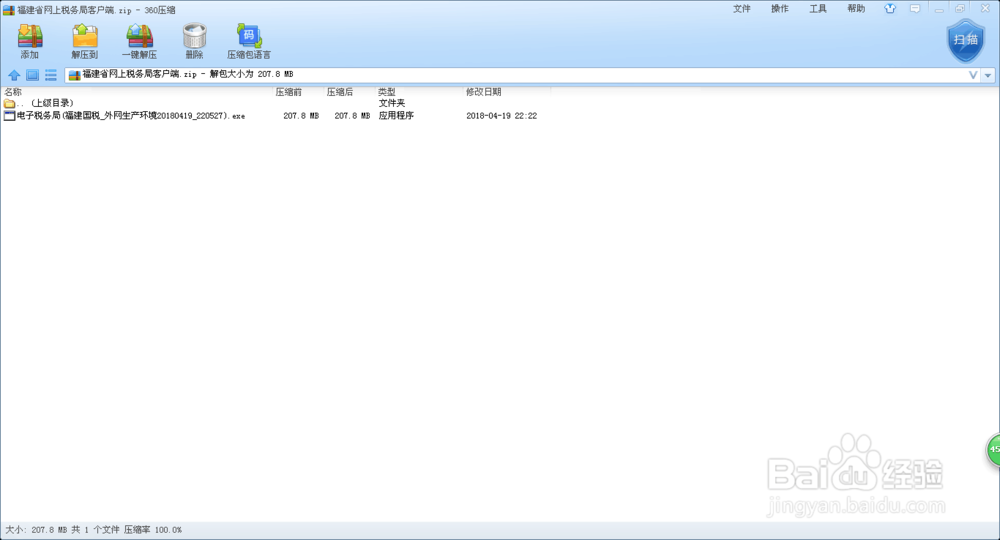Open the 压缩包语言 archive language icon
Image resolution: width=1000 pixels, height=540 pixels.
click(249, 36)
